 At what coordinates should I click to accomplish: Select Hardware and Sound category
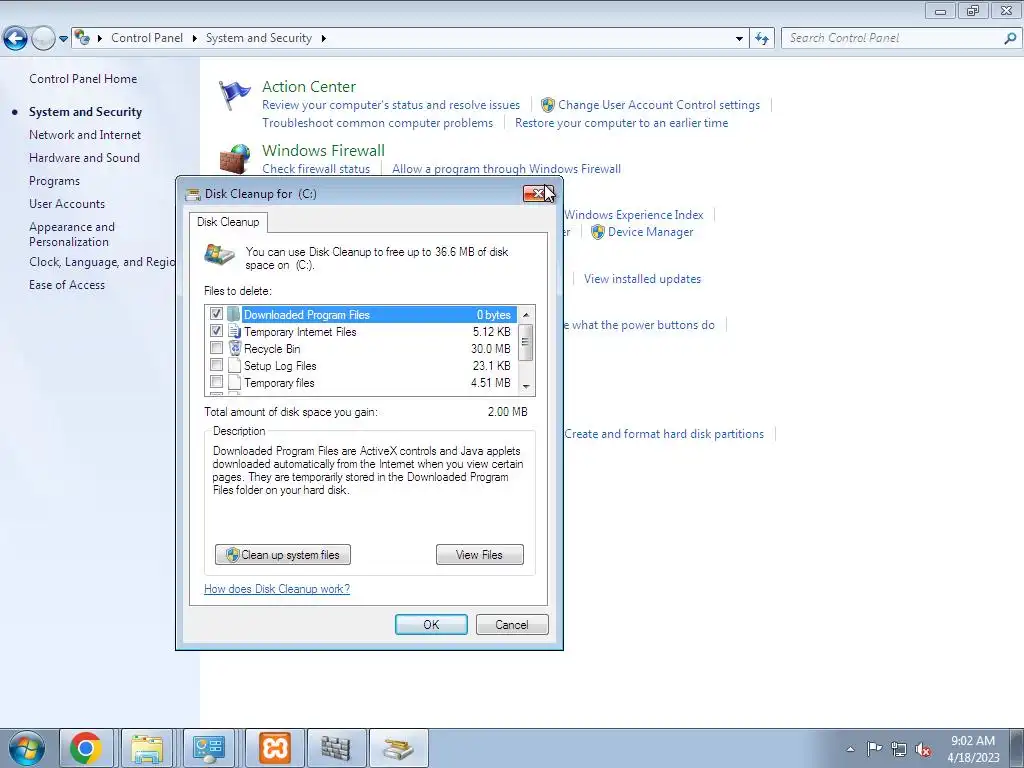pyautogui.click(x=84, y=158)
